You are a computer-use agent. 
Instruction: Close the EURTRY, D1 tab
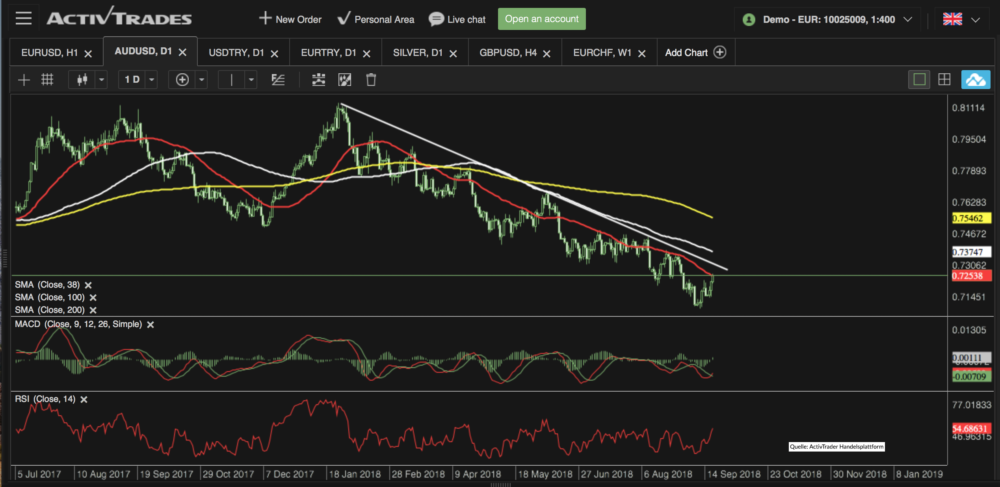(x=366, y=54)
